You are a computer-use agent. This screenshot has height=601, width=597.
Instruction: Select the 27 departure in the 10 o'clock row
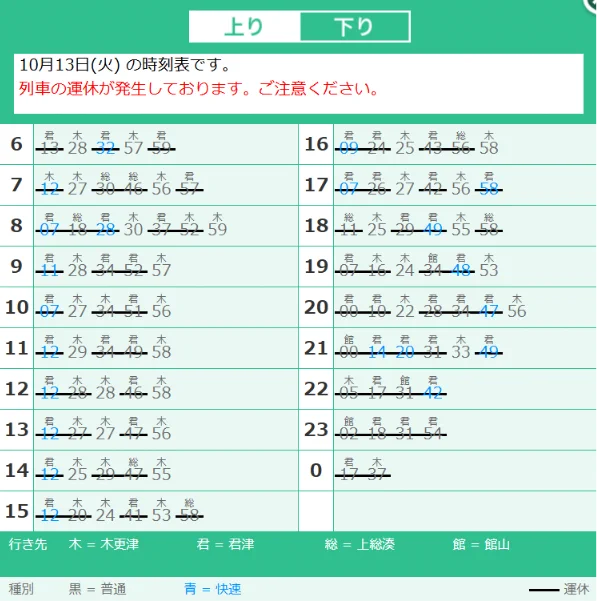coord(77,311)
